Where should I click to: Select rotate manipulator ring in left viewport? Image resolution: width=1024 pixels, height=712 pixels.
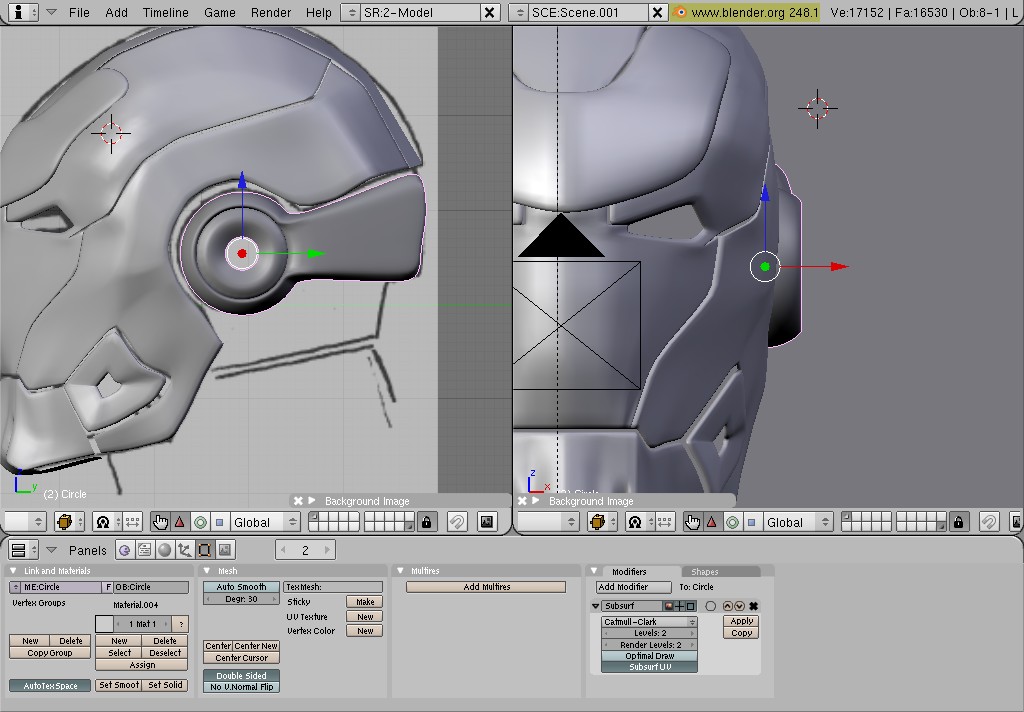point(200,522)
